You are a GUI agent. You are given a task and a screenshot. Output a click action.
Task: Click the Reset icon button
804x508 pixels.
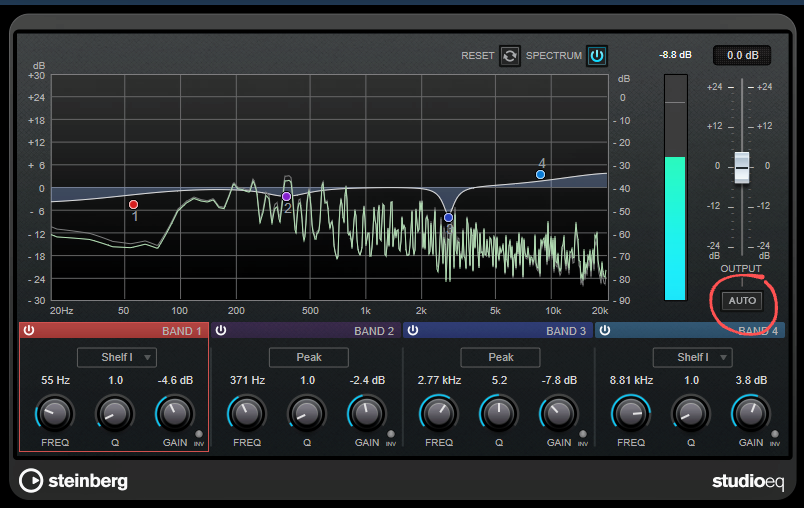[x=510, y=56]
